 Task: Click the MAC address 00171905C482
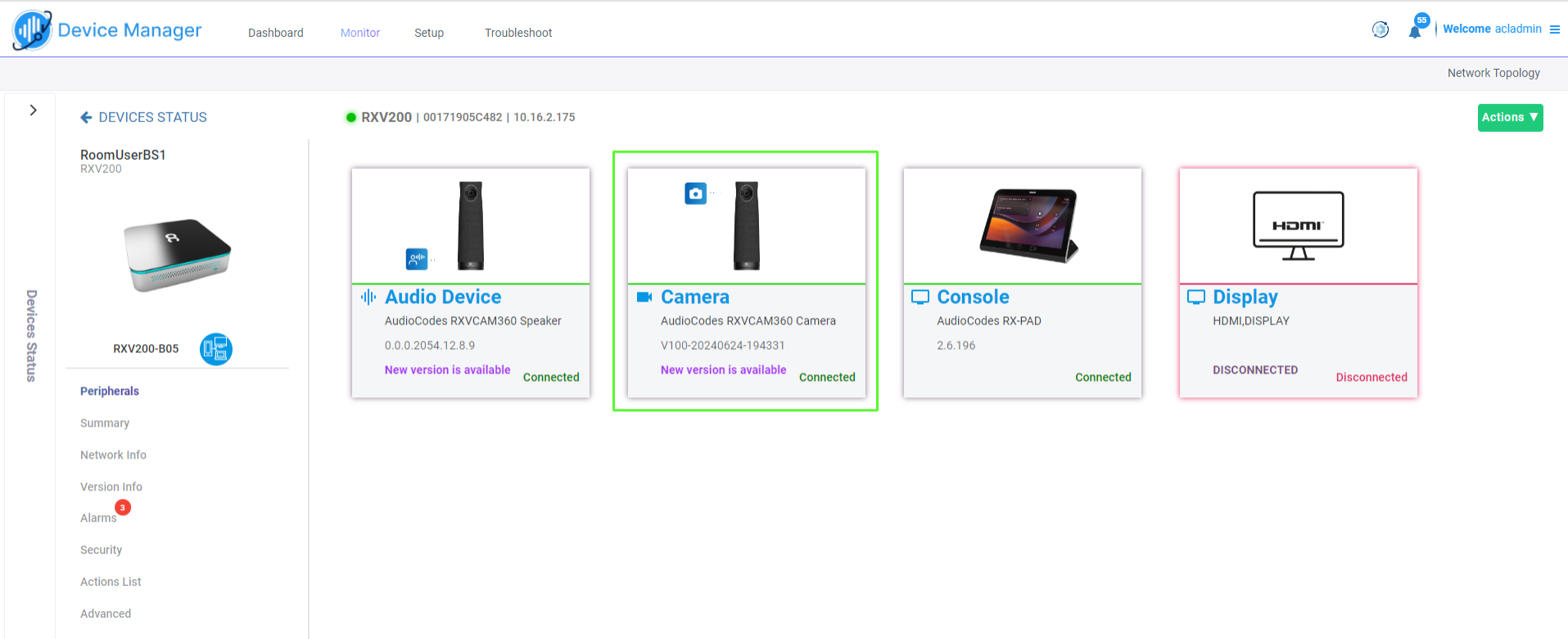pyautogui.click(x=463, y=117)
